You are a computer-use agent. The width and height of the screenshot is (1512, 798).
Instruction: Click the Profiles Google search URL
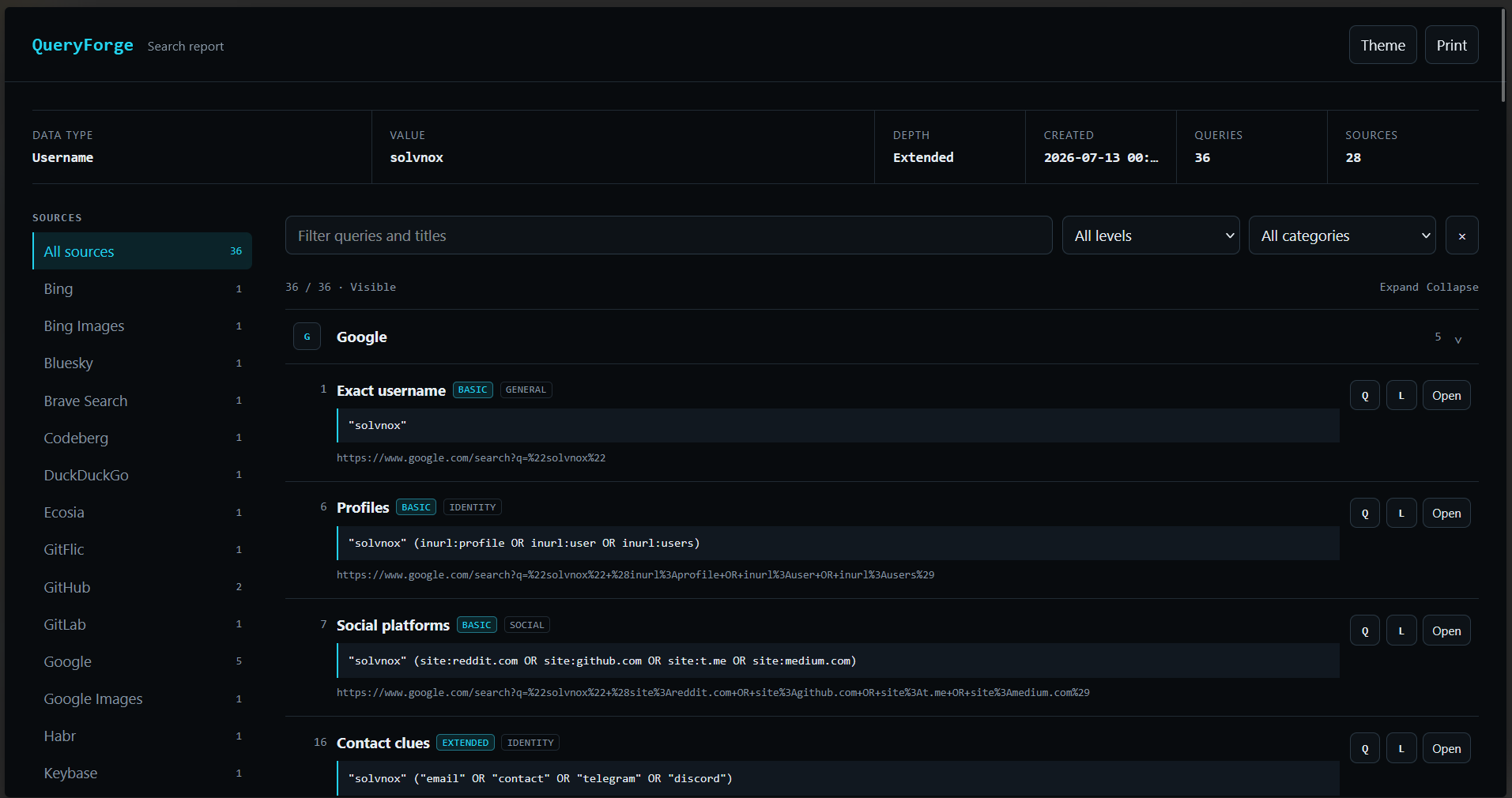click(635, 574)
